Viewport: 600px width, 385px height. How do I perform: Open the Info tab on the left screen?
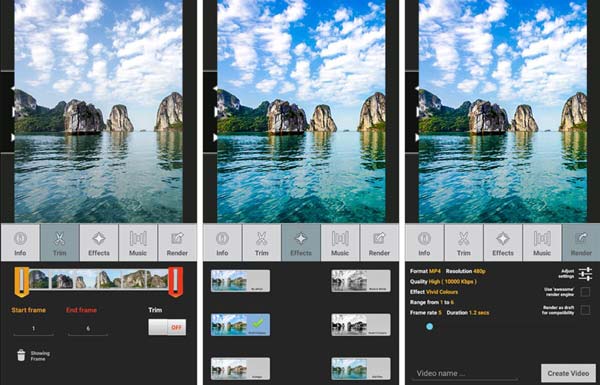coord(20,243)
